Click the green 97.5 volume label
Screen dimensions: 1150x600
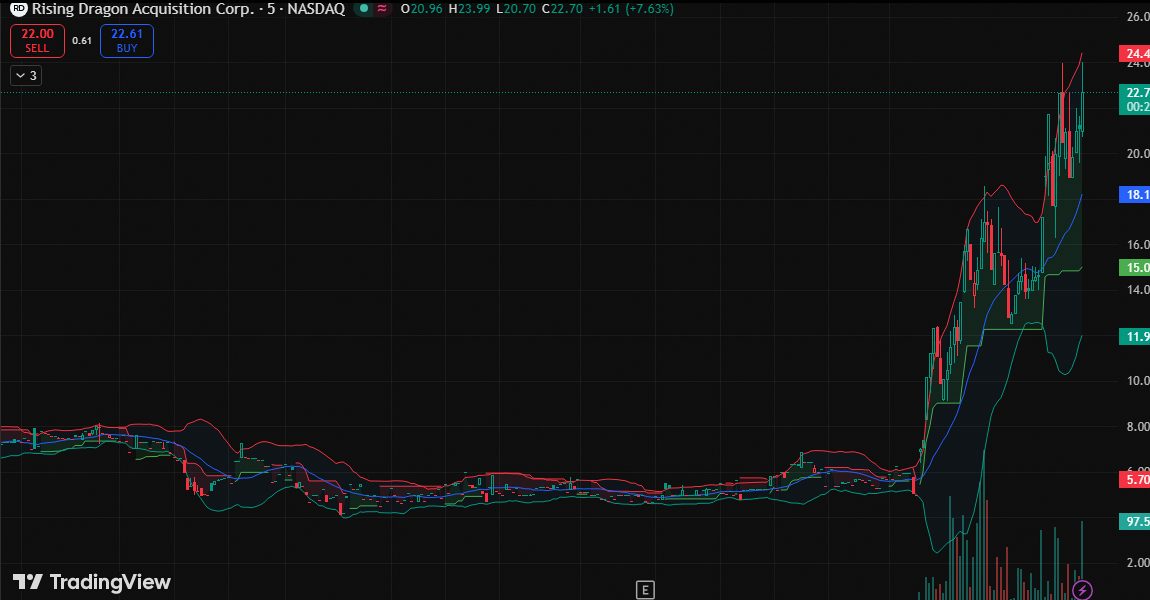pyautogui.click(x=1135, y=522)
